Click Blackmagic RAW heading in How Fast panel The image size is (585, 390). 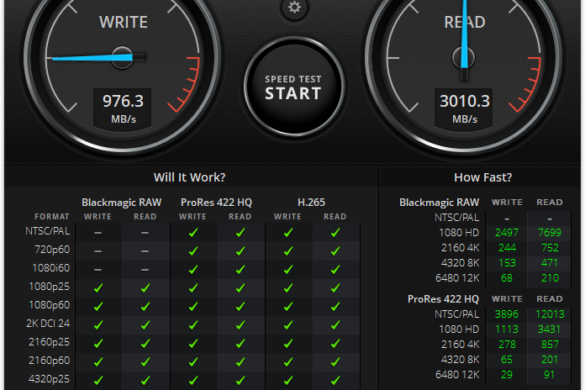click(x=439, y=202)
